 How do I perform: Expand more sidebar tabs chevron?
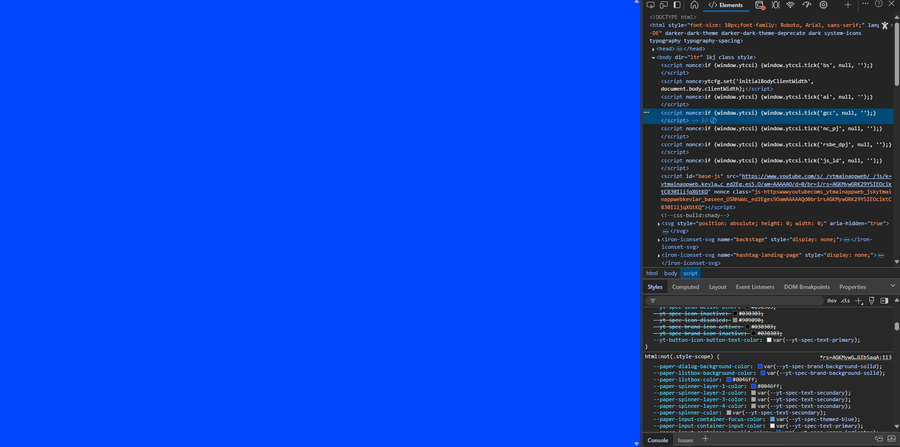[x=893, y=285]
